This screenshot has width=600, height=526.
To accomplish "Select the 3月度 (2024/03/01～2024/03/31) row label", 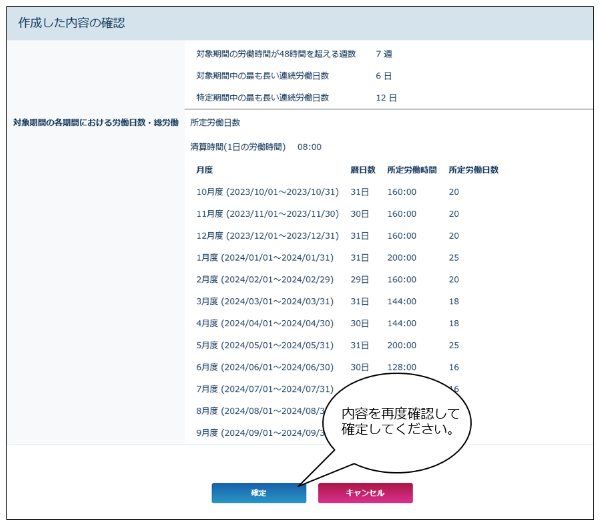I will (263, 302).
